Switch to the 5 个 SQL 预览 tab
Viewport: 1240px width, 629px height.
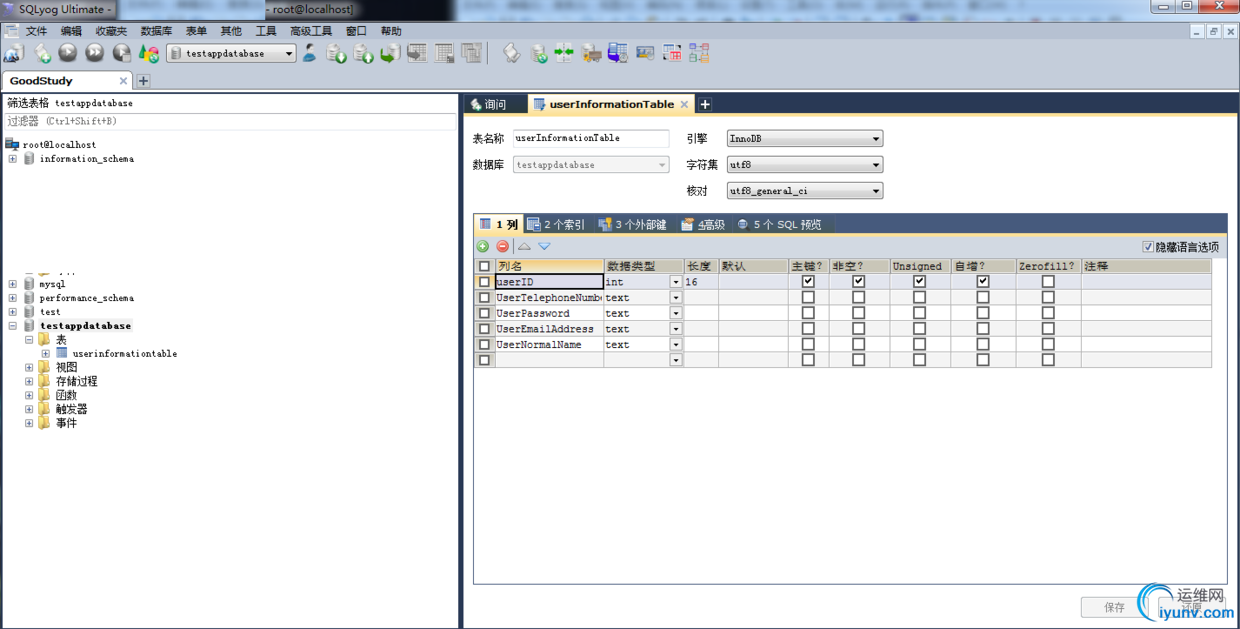(779, 225)
